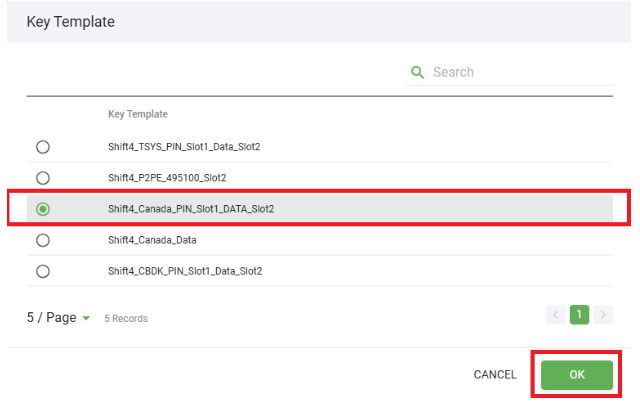Select Shift4_TSYS_PIN_Slot1_Data_Slot2 radio button
The image size is (640, 406).
tap(42, 147)
